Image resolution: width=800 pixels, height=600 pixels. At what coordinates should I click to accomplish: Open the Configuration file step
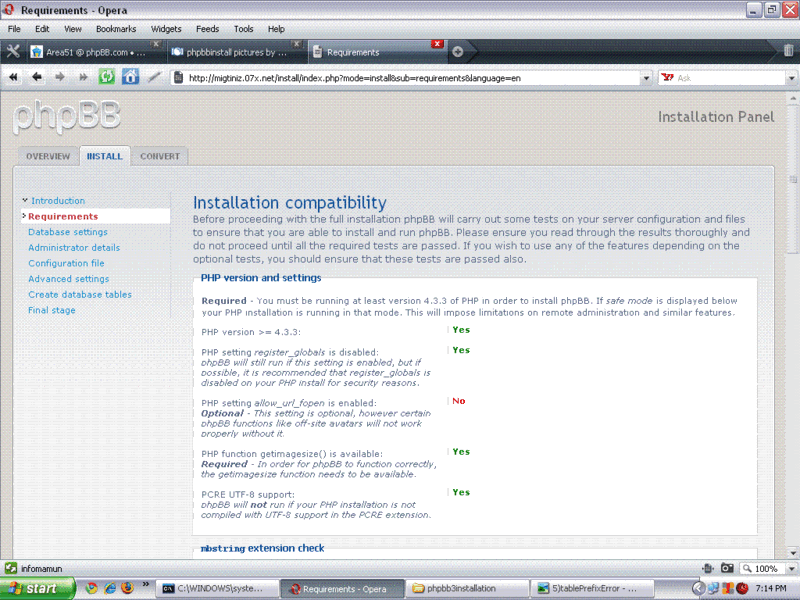66,263
